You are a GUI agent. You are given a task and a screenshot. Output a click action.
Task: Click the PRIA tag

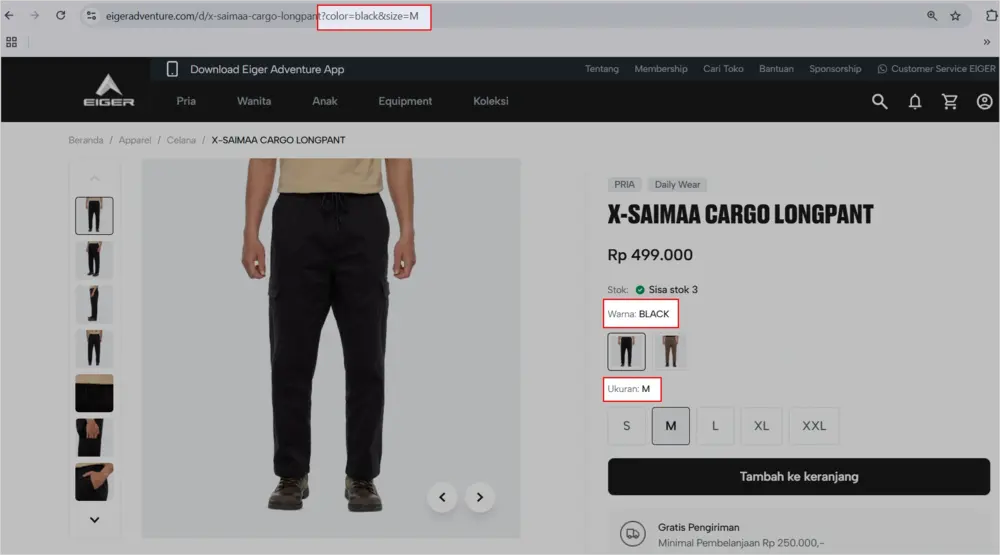pos(624,184)
